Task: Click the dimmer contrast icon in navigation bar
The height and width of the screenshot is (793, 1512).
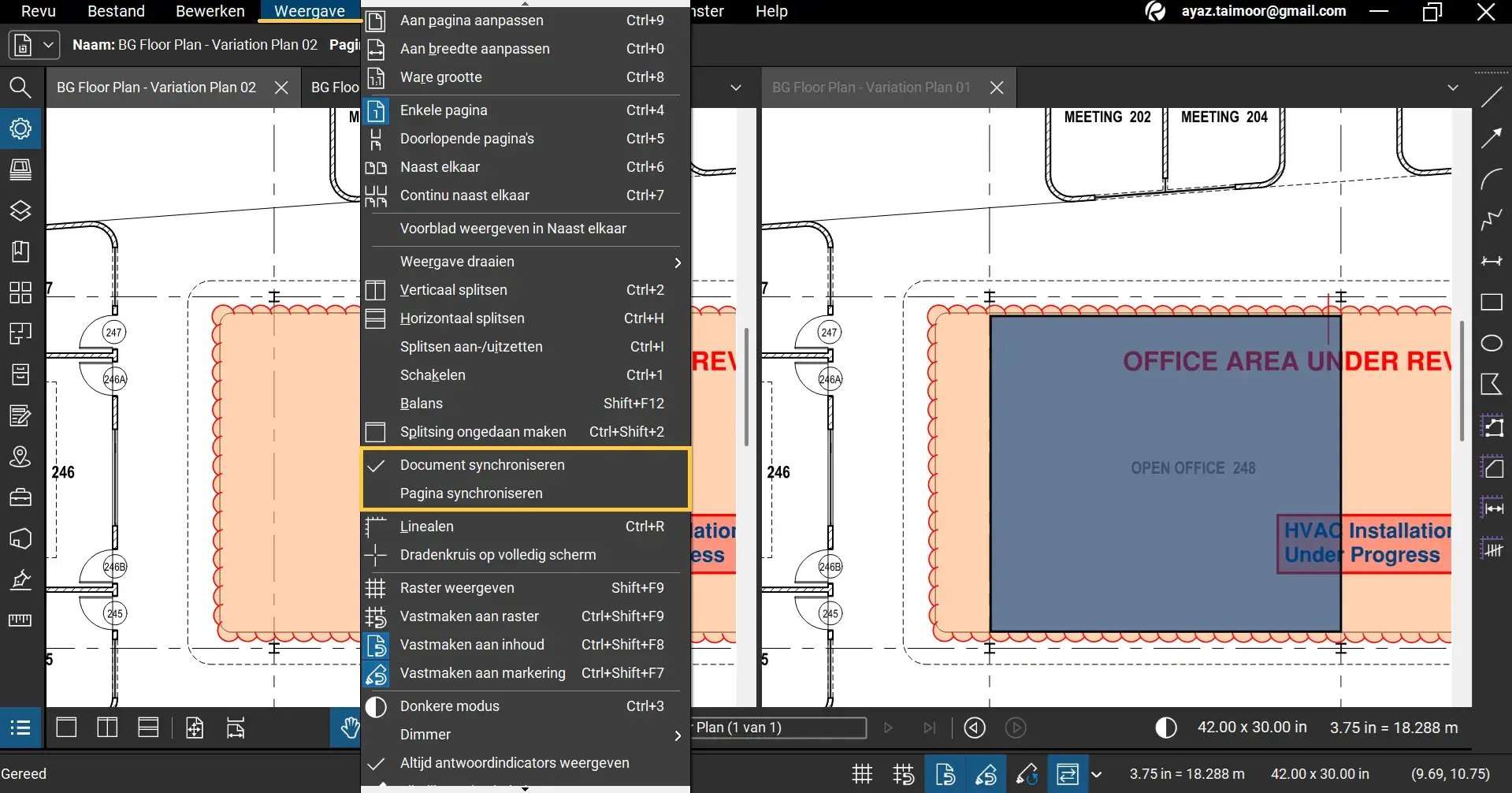Action: tap(1166, 728)
